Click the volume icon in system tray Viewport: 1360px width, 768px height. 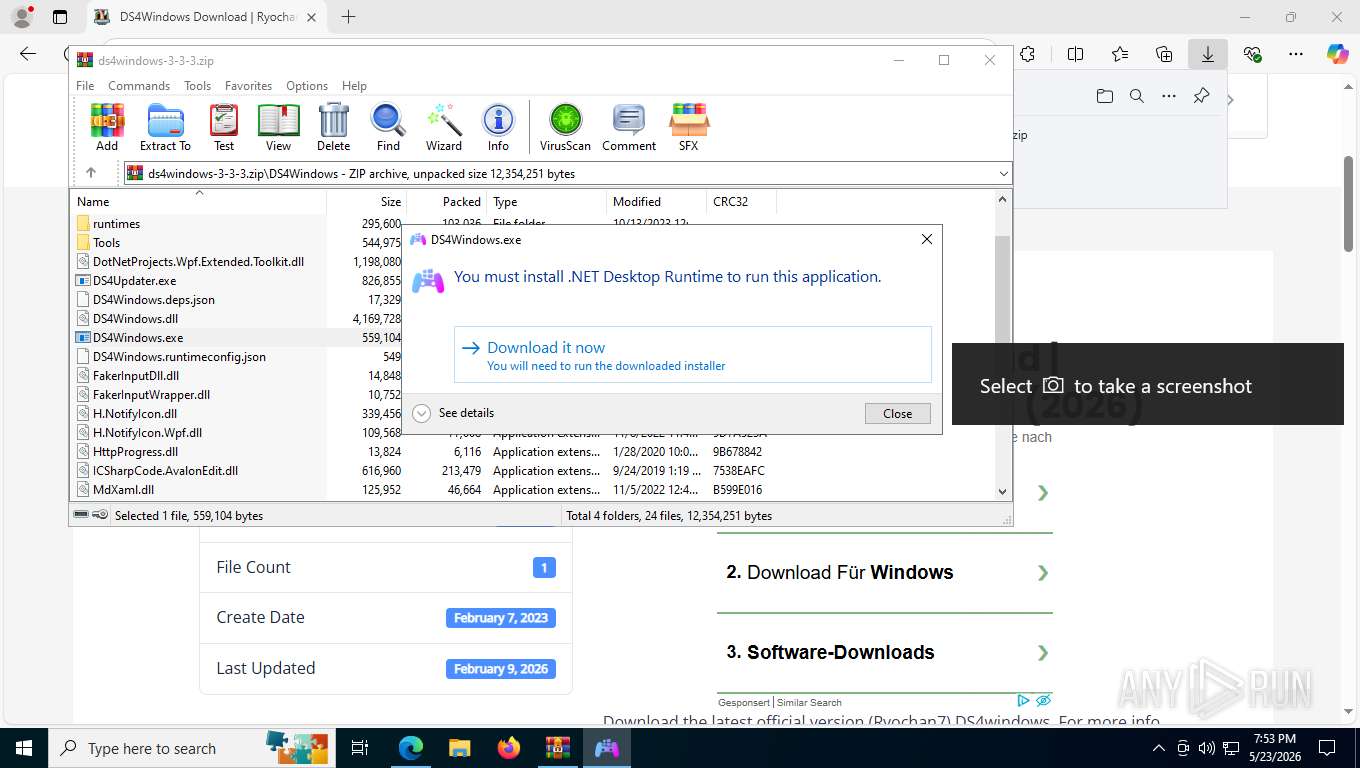coord(1206,748)
